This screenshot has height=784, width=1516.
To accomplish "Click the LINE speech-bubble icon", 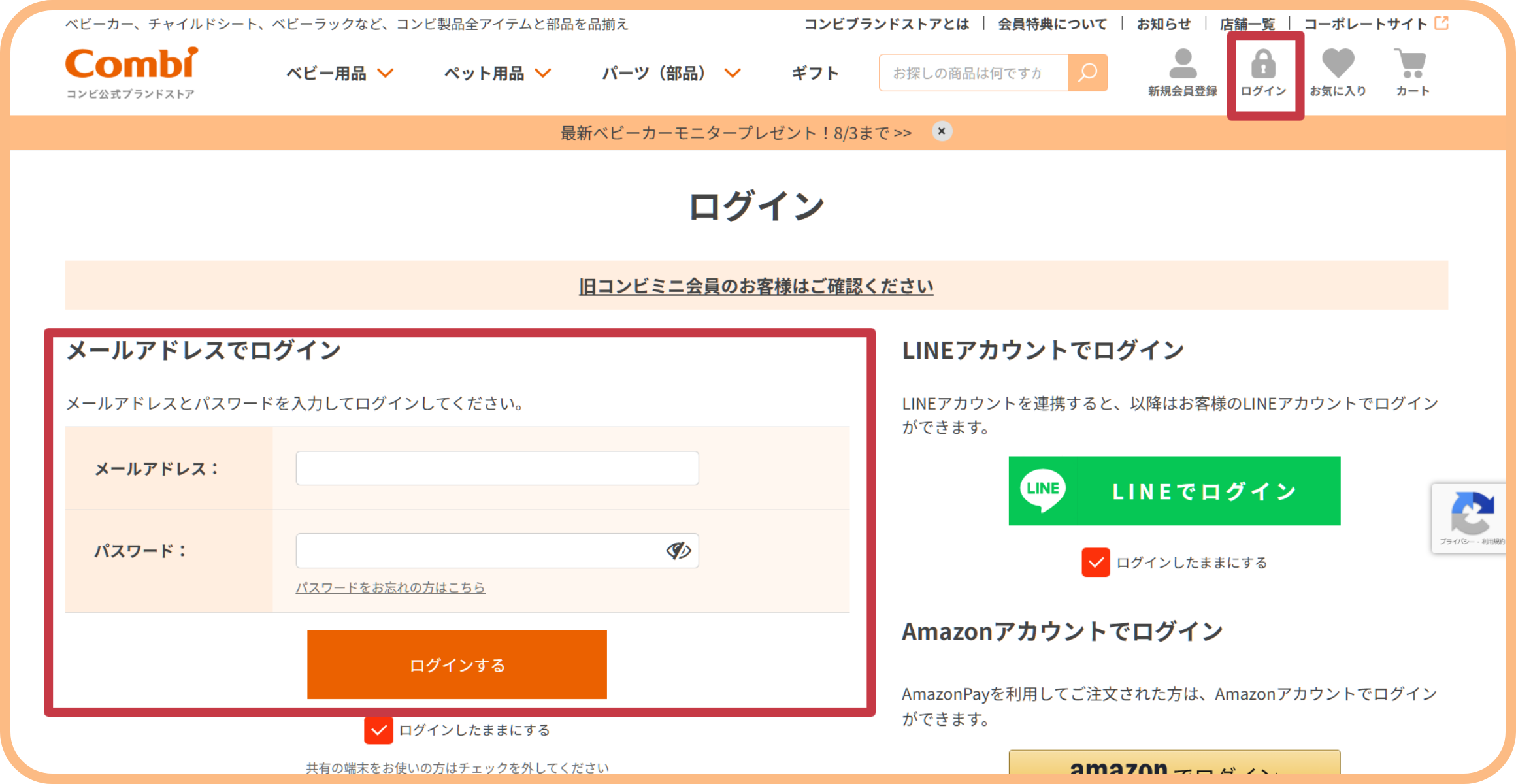I will [x=1042, y=490].
